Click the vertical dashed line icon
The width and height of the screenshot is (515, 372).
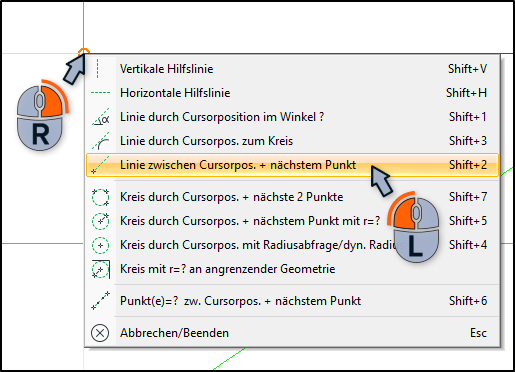coord(97,69)
